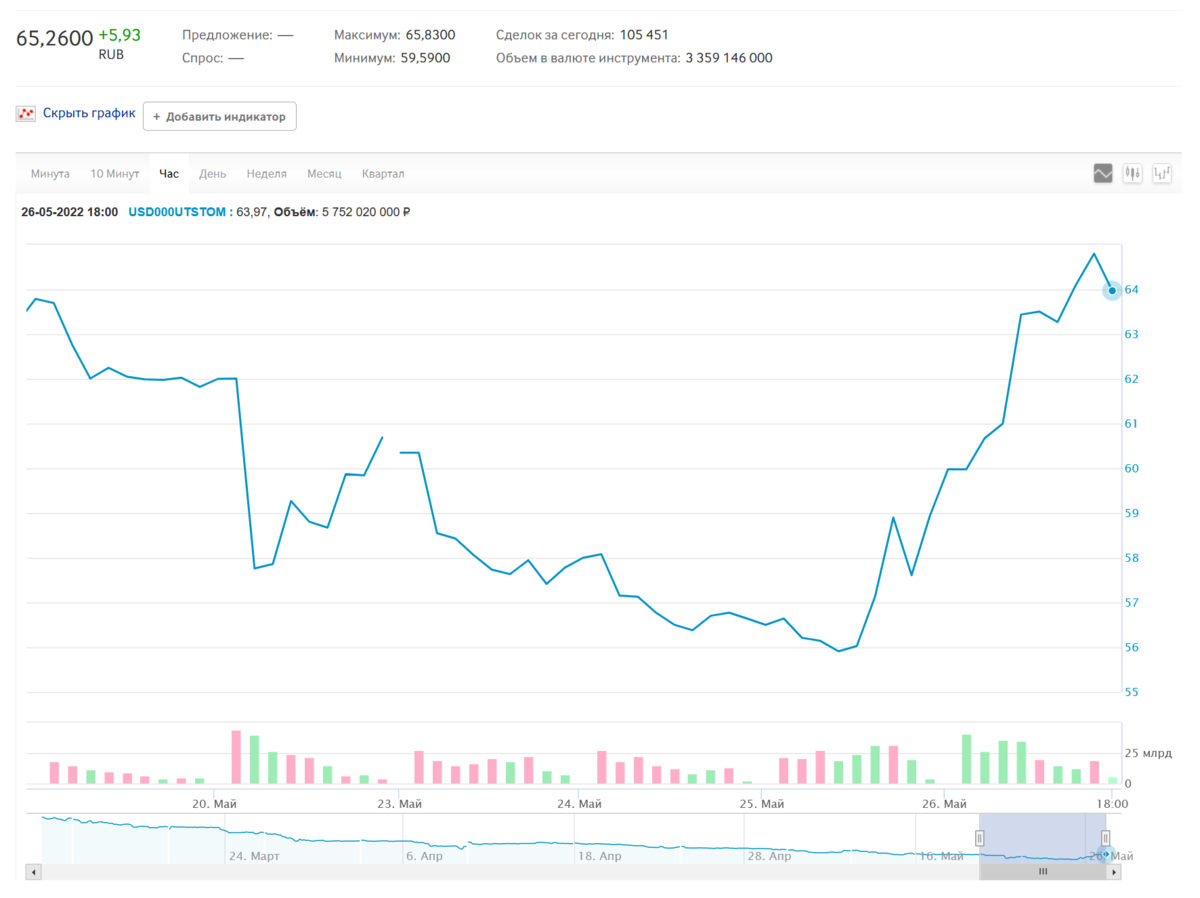
Task: Click the navigator's right range handle
Action: pyautogui.click(x=1105, y=838)
